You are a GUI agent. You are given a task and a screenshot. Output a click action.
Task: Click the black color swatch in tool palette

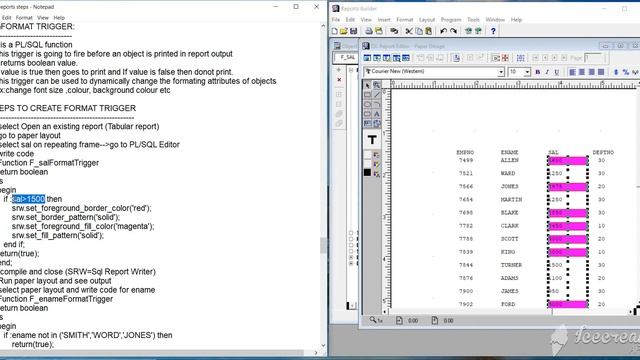click(x=367, y=173)
